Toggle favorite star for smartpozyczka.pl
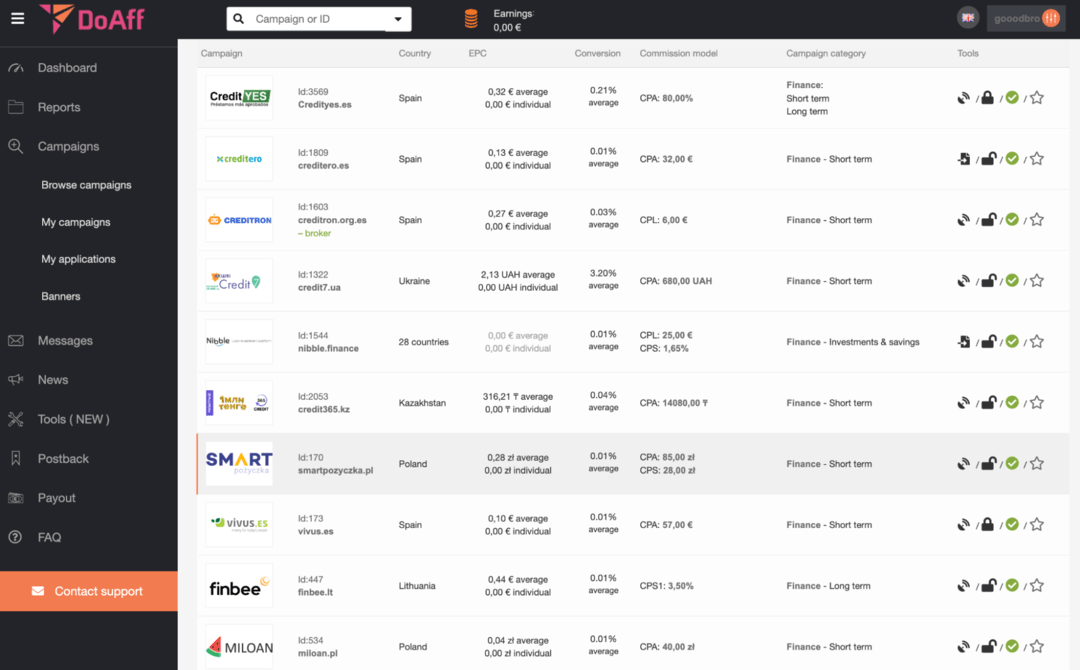 [1037, 464]
